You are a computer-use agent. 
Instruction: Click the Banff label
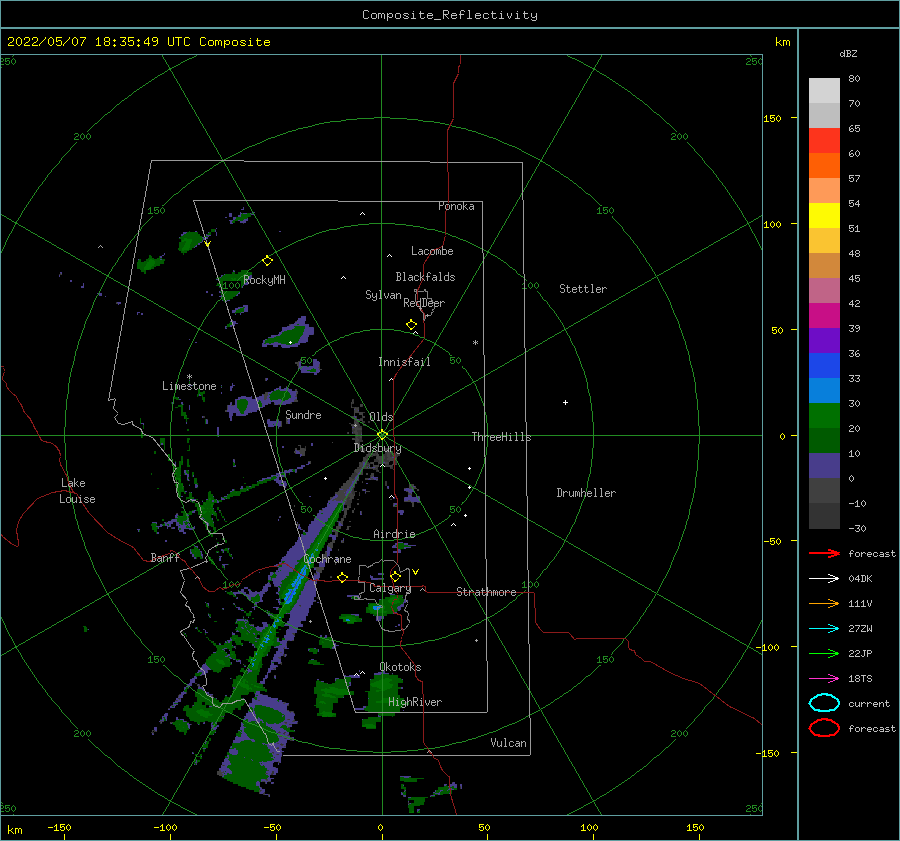[x=165, y=557]
